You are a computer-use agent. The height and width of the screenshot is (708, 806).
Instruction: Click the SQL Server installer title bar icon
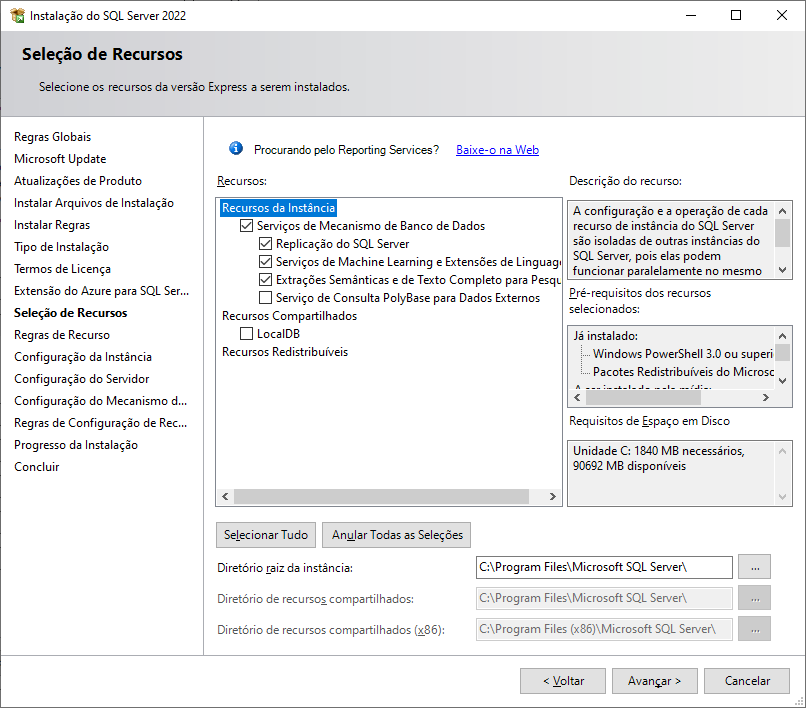click(x=17, y=15)
